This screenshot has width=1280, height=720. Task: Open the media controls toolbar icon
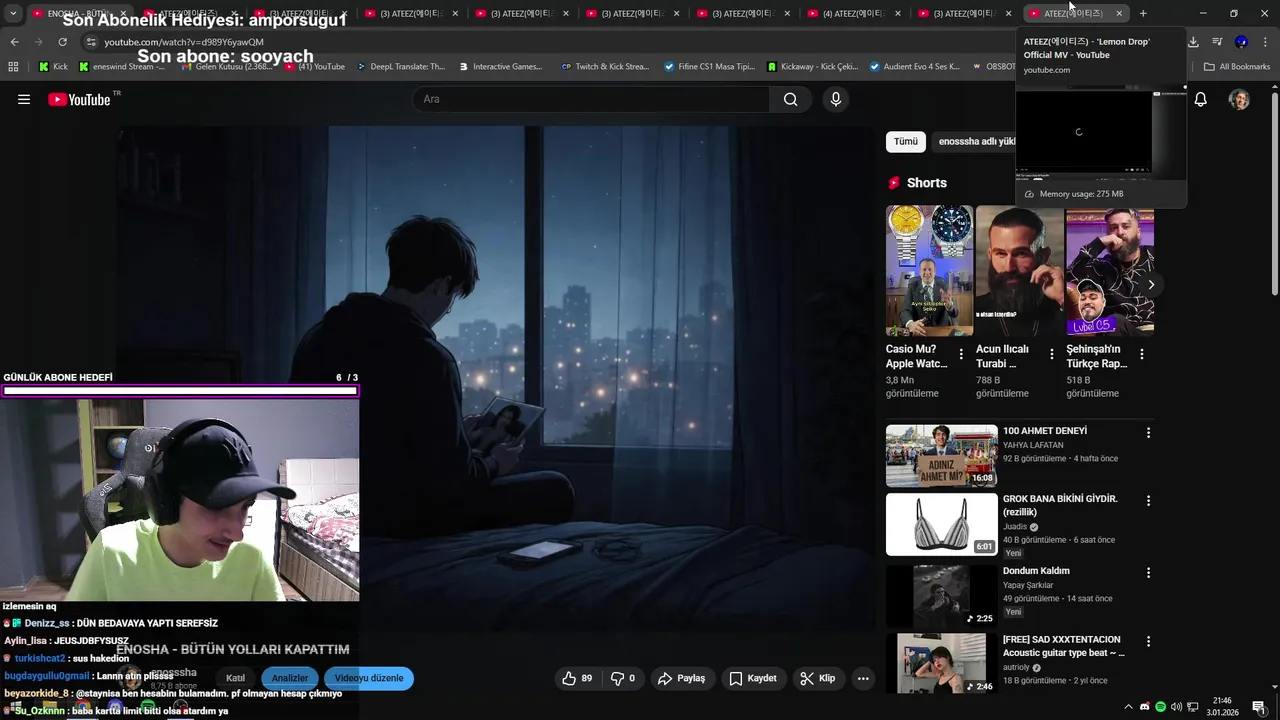coord(1217,42)
